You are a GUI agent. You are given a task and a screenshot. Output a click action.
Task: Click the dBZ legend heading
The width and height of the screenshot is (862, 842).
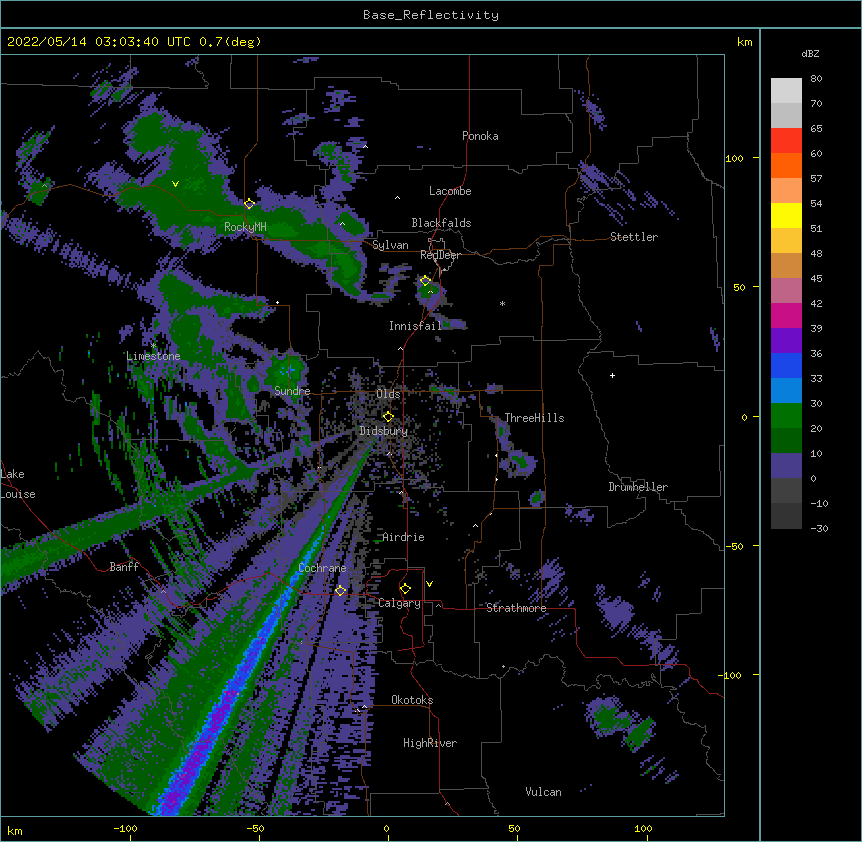pos(810,54)
